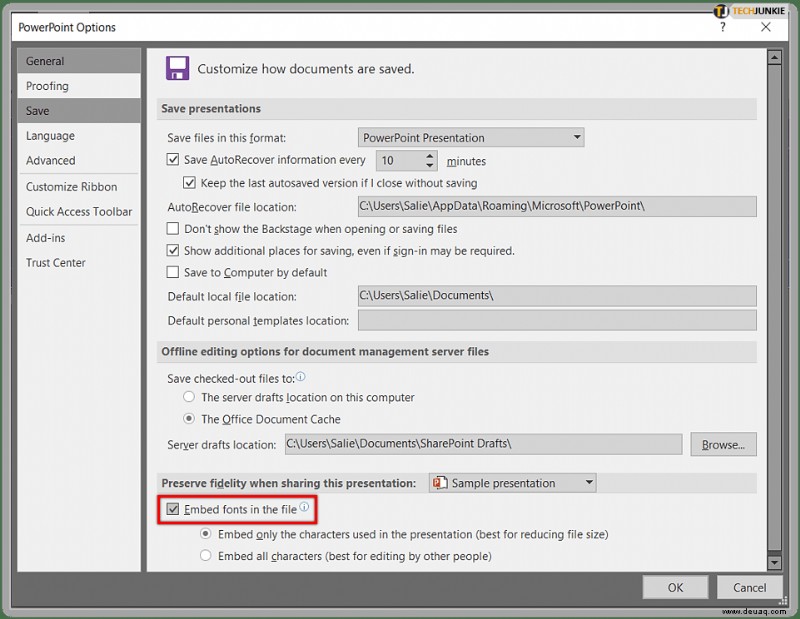Enable Save to Computer by default
Viewport: 800px width, 619px height.
click(173, 272)
